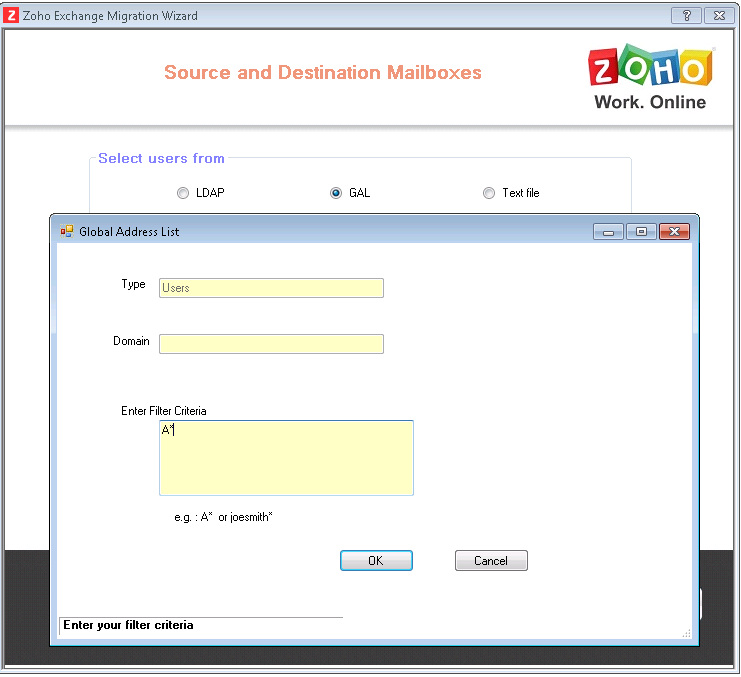741x677 pixels.
Task: Click the 'Enter your filter criteria' status text
Action: tap(128, 625)
